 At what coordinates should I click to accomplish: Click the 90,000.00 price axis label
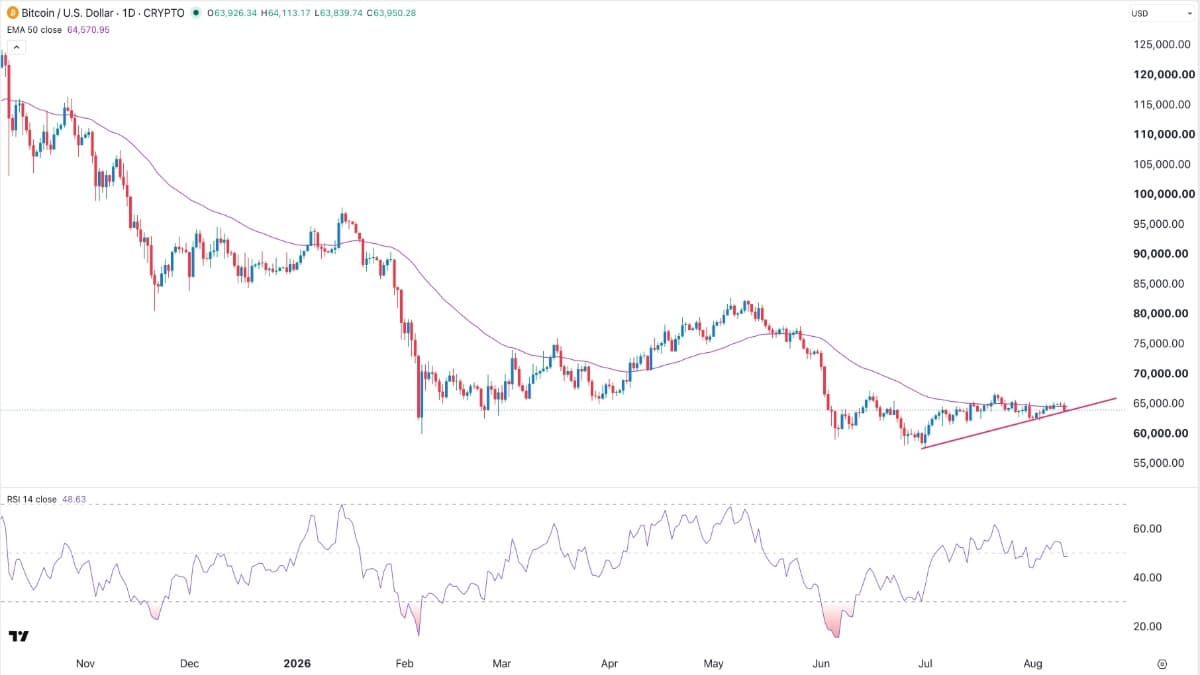[x=1163, y=254]
